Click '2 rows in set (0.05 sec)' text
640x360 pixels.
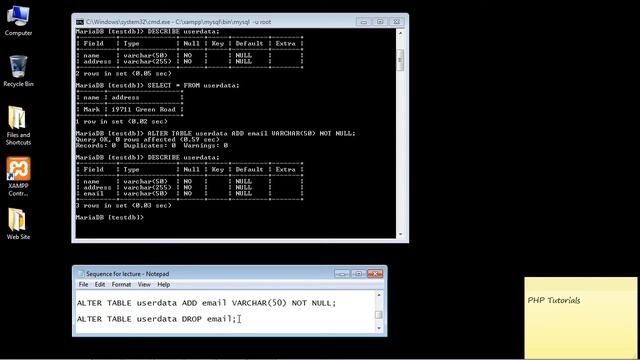click(124, 73)
